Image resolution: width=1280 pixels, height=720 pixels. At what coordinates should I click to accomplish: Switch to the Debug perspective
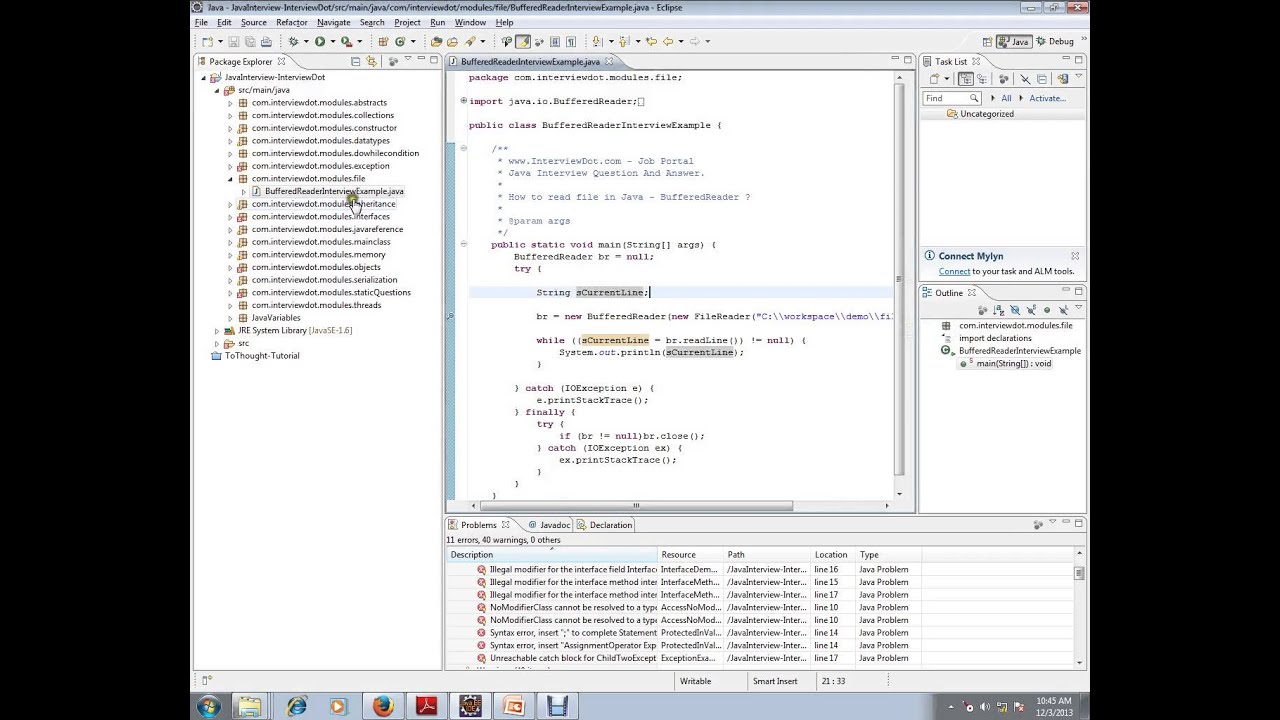pyautogui.click(x=1055, y=41)
